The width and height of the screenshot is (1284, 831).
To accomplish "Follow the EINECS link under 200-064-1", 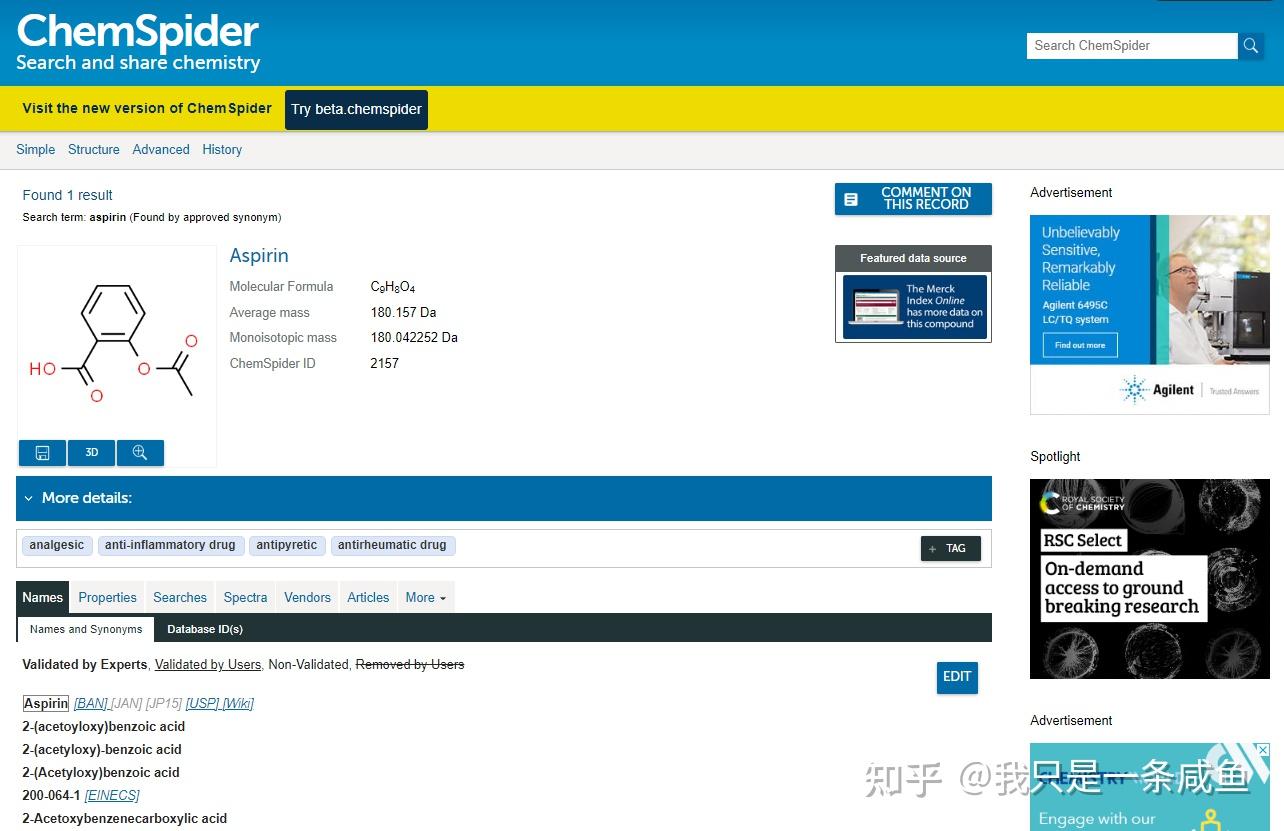I will click(x=112, y=795).
